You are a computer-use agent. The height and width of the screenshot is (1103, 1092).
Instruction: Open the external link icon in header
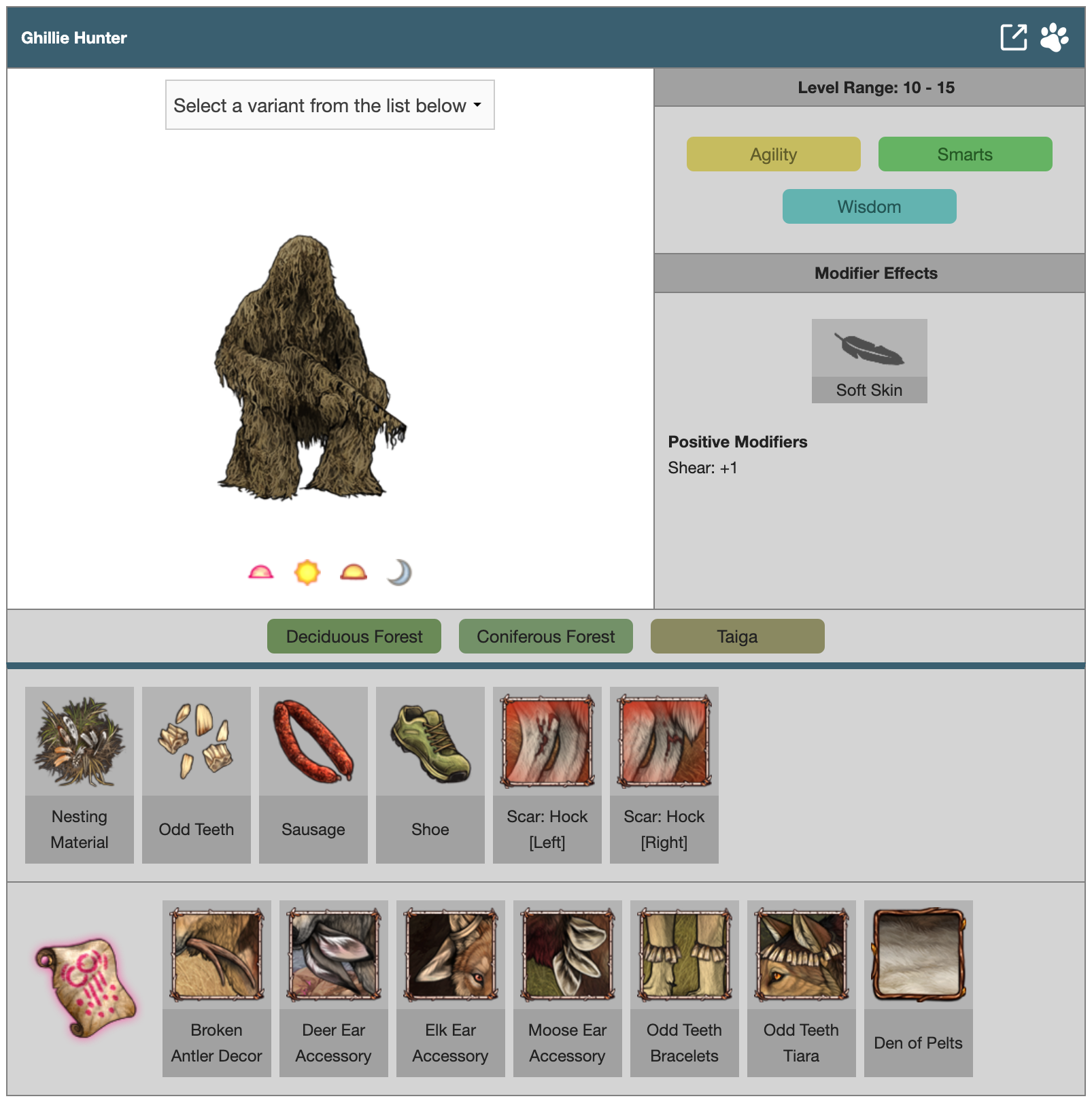tap(1013, 37)
